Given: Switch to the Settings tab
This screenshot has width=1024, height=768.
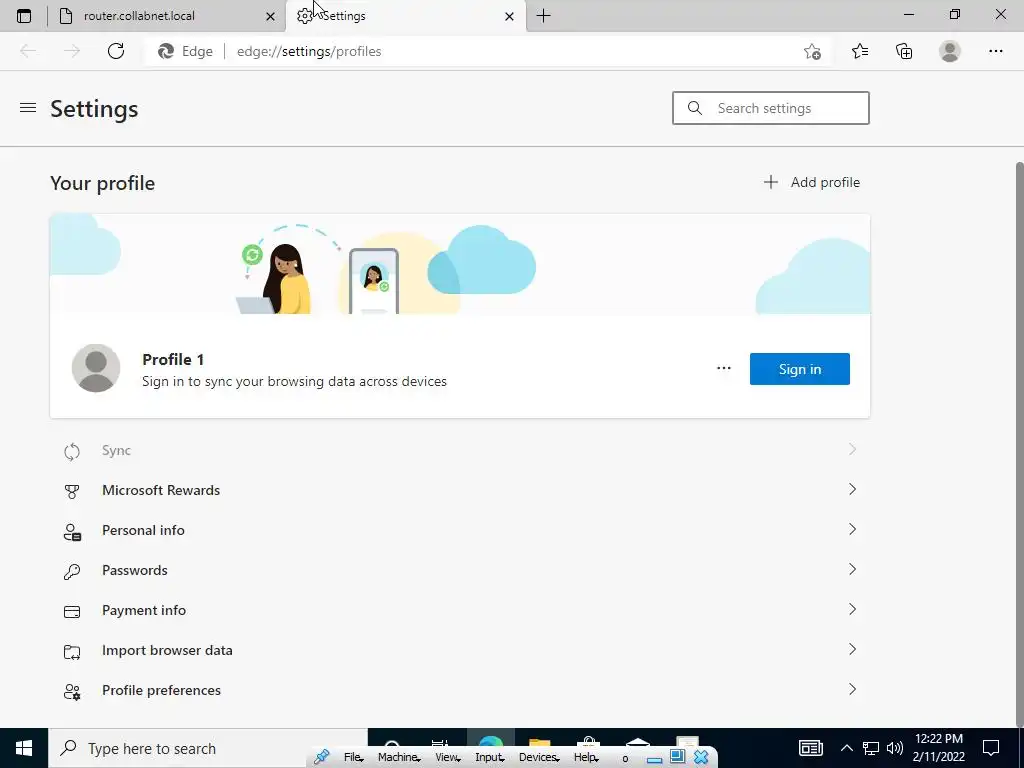Looking at the screenshot, I should [405, 16].
